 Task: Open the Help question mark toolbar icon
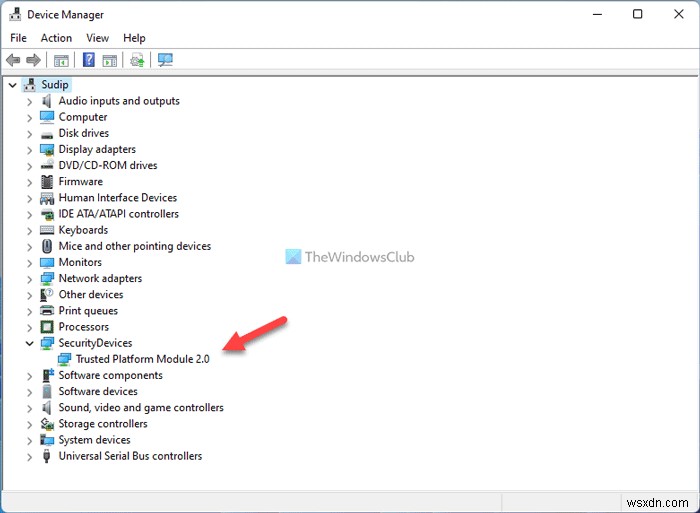pyautogui.click(x=89, y=59)
